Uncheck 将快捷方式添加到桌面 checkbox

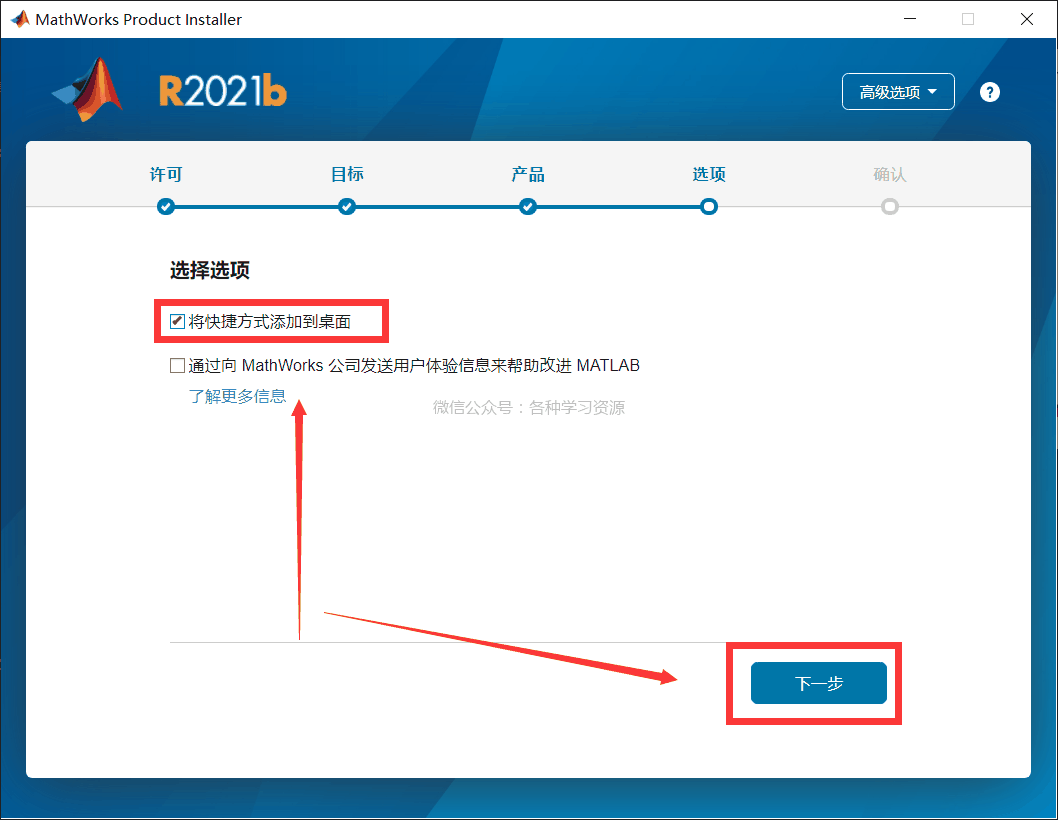(x=178, y=322)
